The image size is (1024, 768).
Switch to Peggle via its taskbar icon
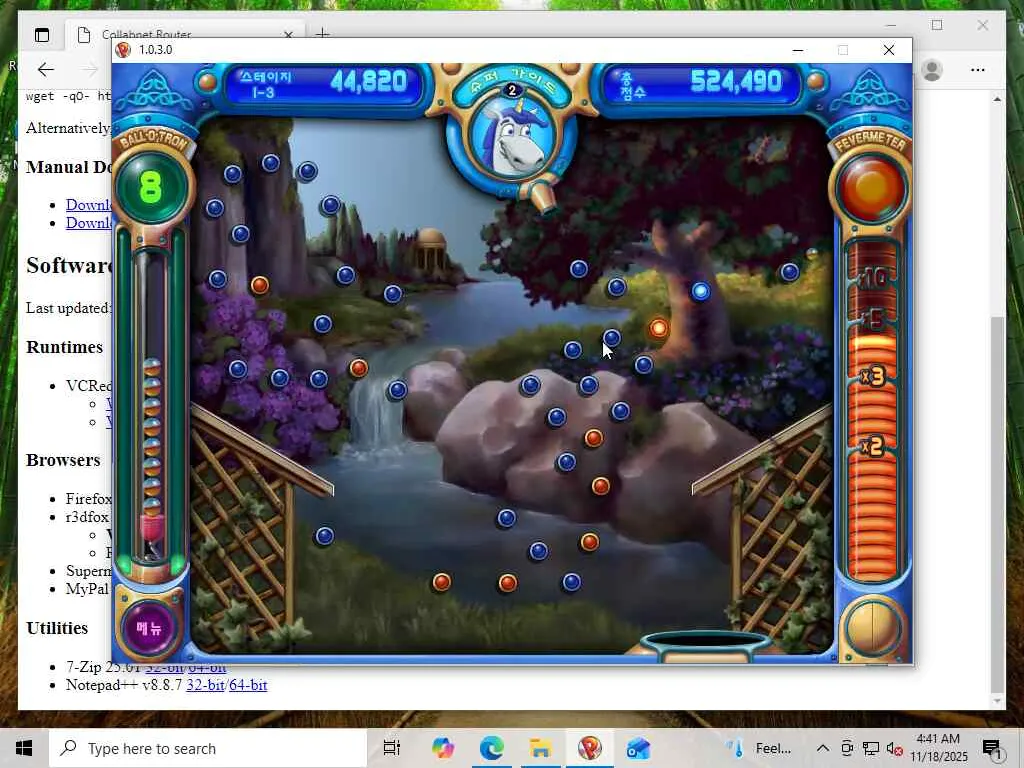(x=590, y=748)
